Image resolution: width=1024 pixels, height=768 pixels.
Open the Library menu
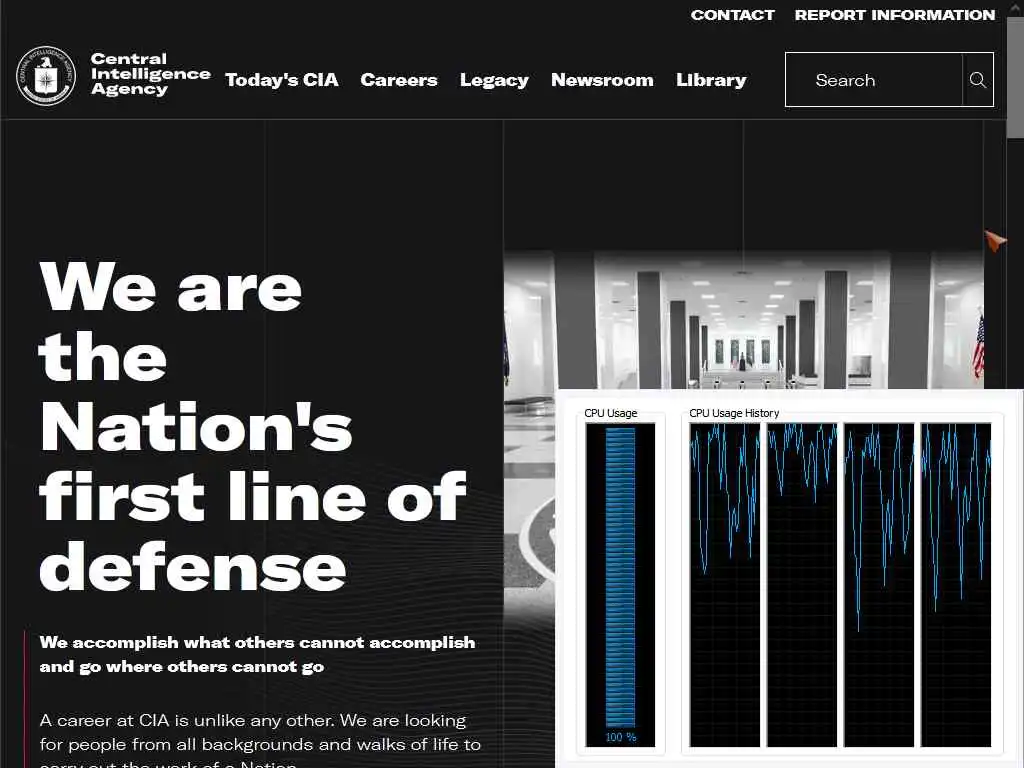[711, 80]
